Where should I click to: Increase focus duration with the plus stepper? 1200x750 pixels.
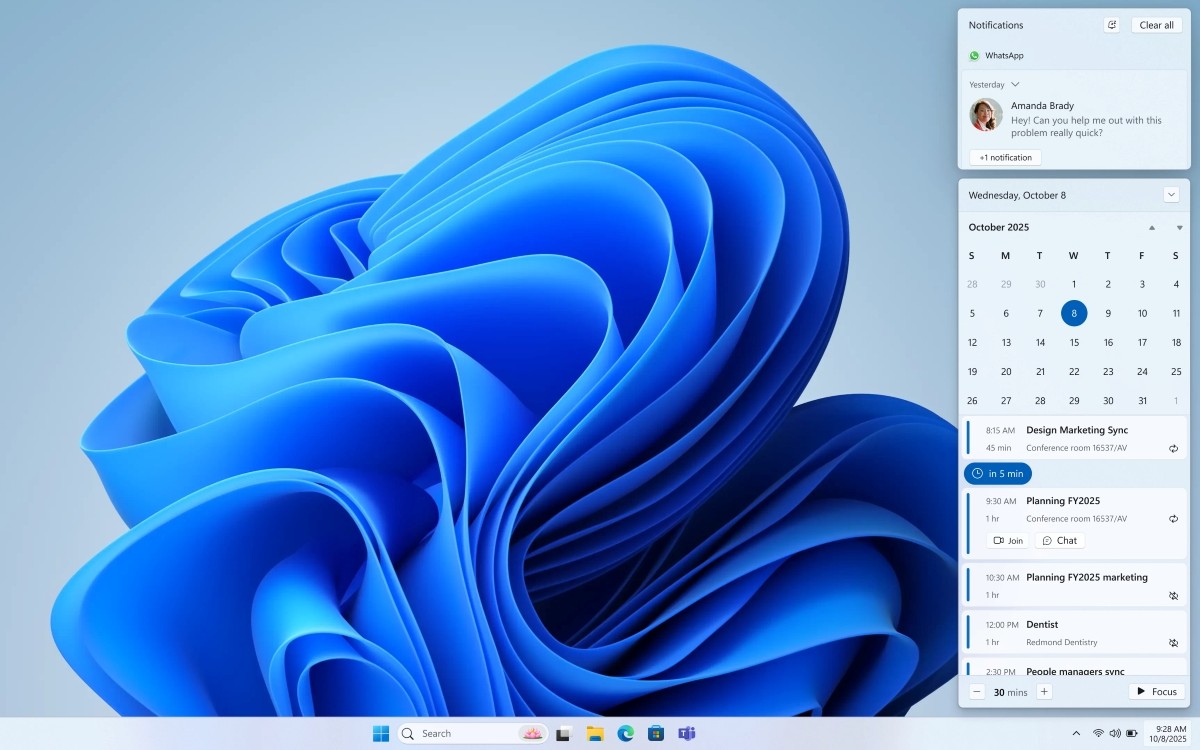[1044, 691]
